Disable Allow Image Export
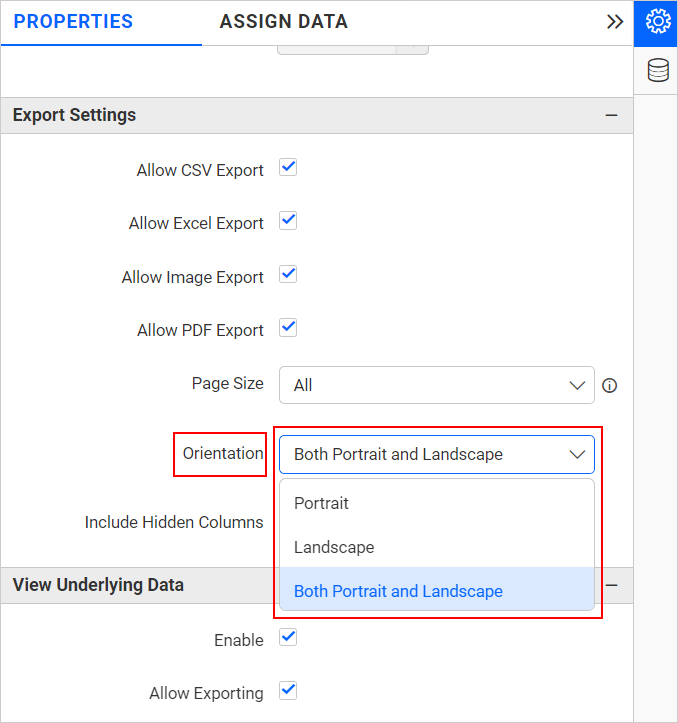This screenshot has height=723, width=678. [288, 274]
